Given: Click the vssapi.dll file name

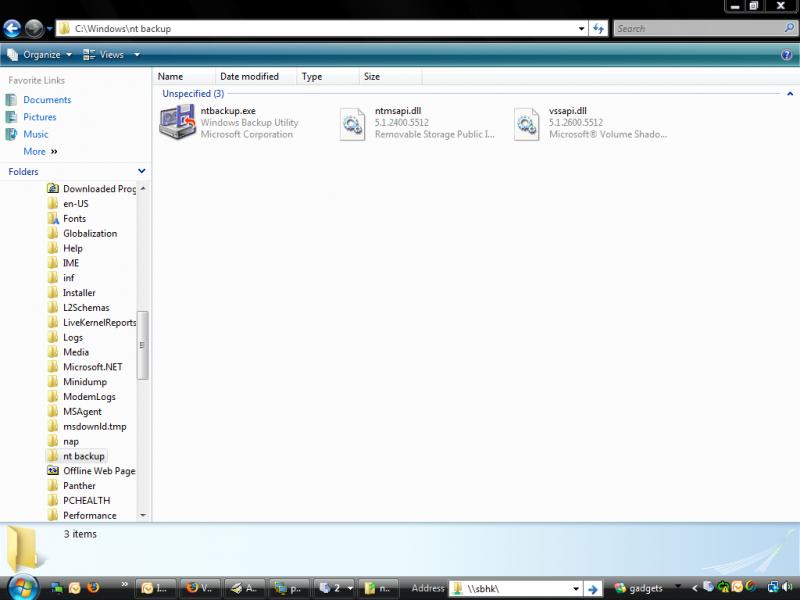Looking at the screenshot, I should pyautogui.click(x=568, y=111).
